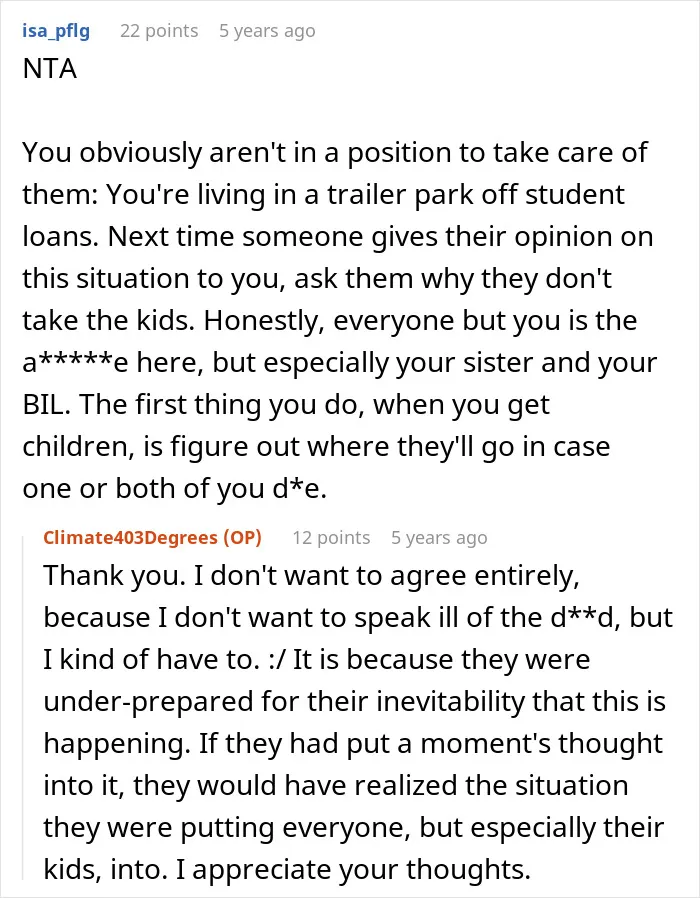Screen dimensions: 700x898
Task: Open timestamp permalink beside 12 points
Action: point(439,538)
